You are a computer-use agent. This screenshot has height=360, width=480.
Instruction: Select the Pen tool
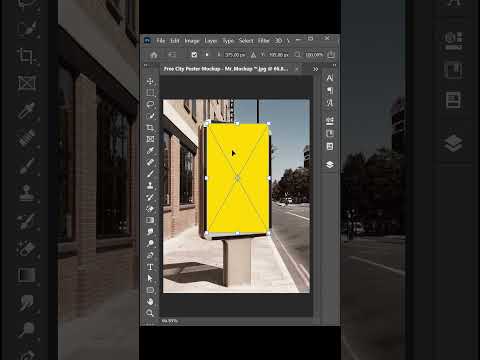click(150, 255)
